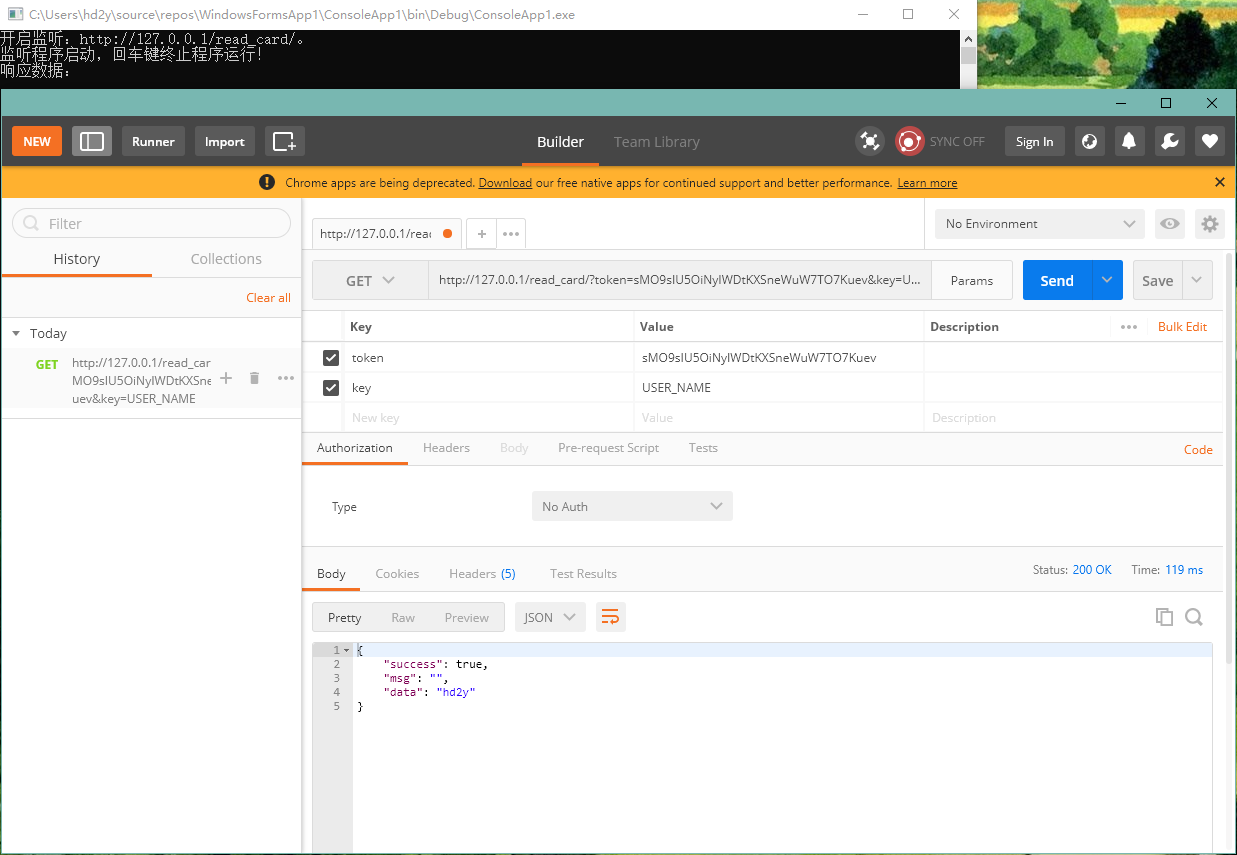Click the Code link
This screenshot has height=855, width=1237.
pos(1198,450)
